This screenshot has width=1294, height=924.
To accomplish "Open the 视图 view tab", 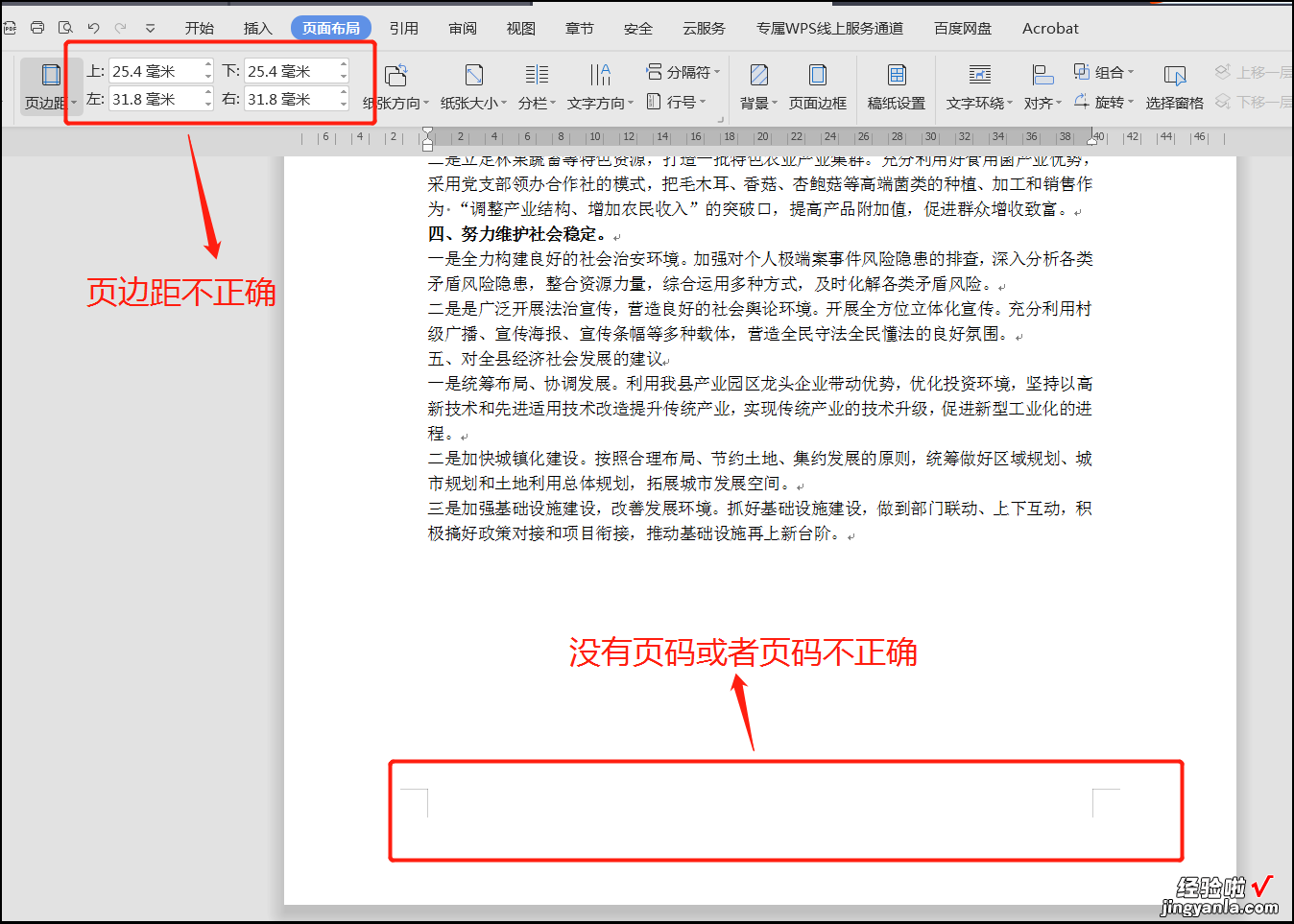I will click(521, 28).
